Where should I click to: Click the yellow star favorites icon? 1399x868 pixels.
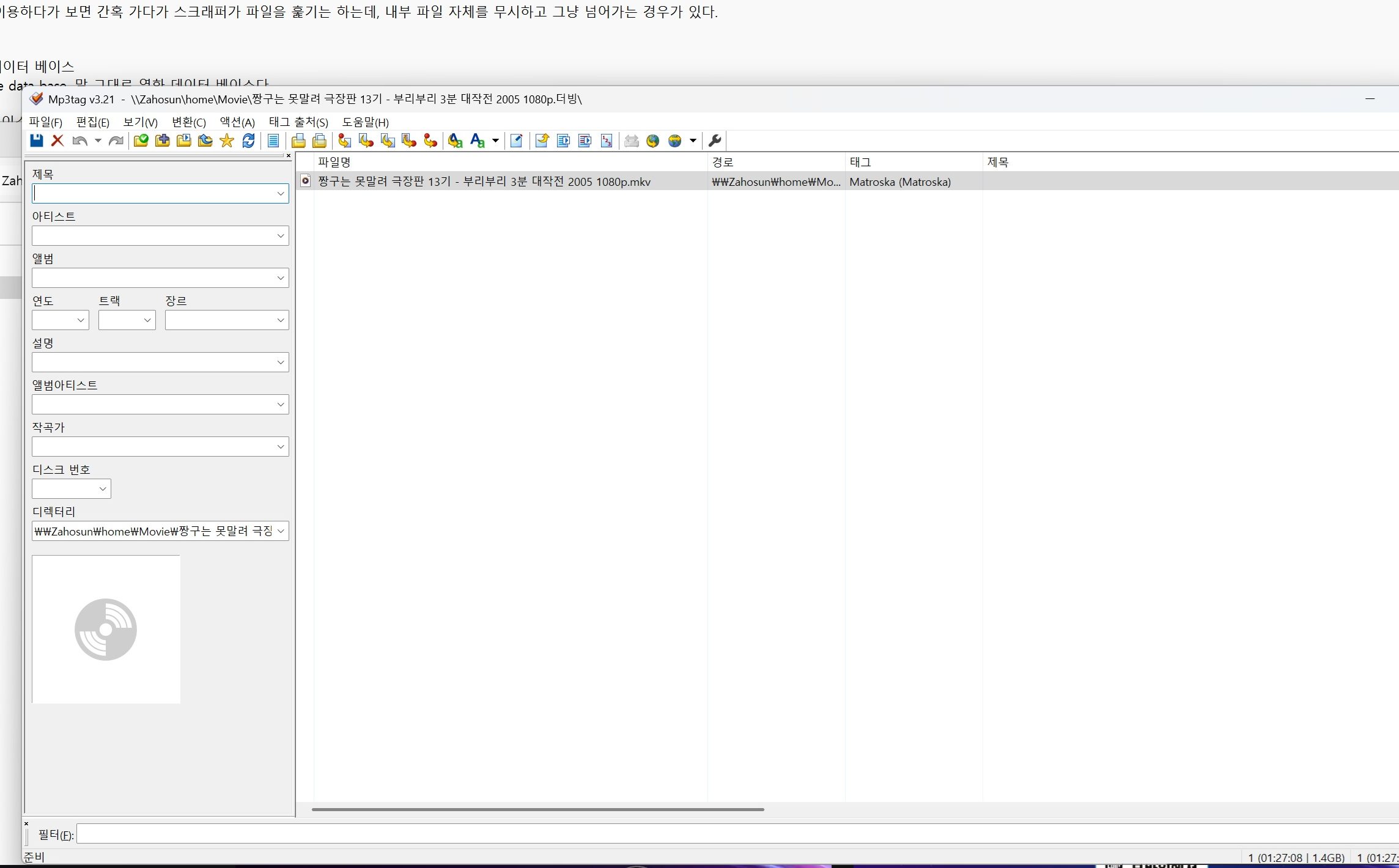(227, 141)
